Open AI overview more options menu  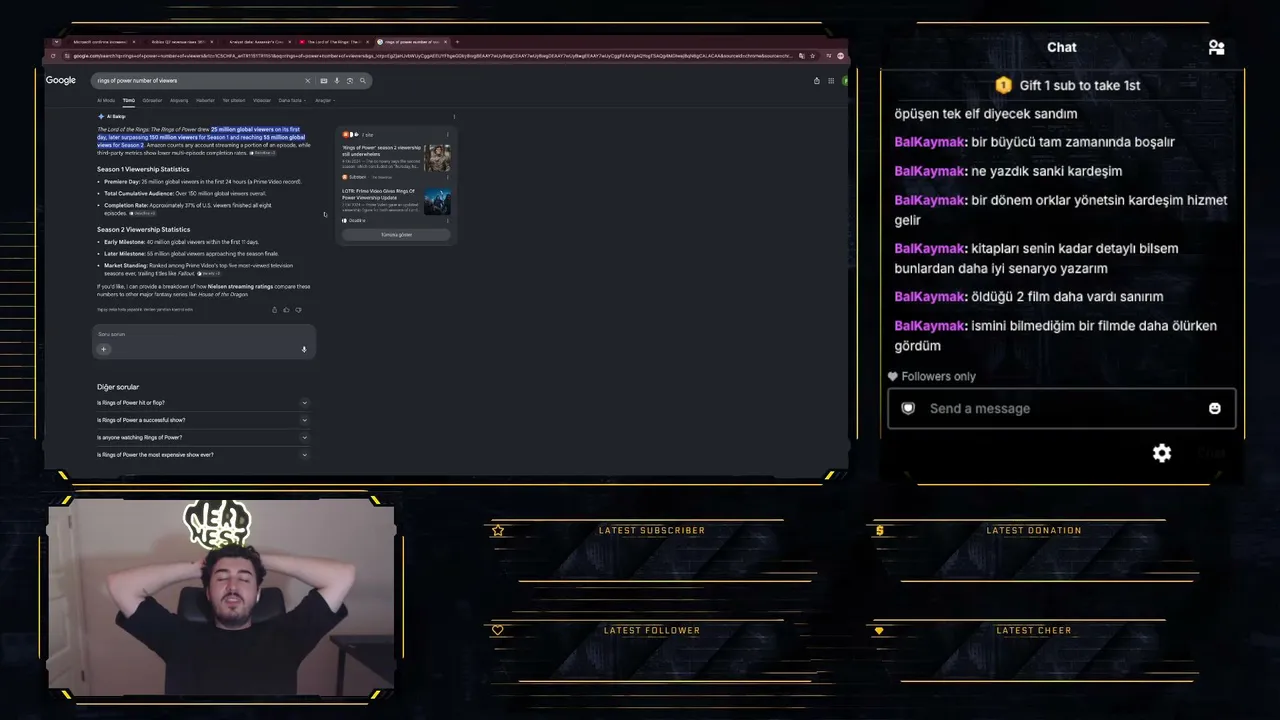coord(454,116)
